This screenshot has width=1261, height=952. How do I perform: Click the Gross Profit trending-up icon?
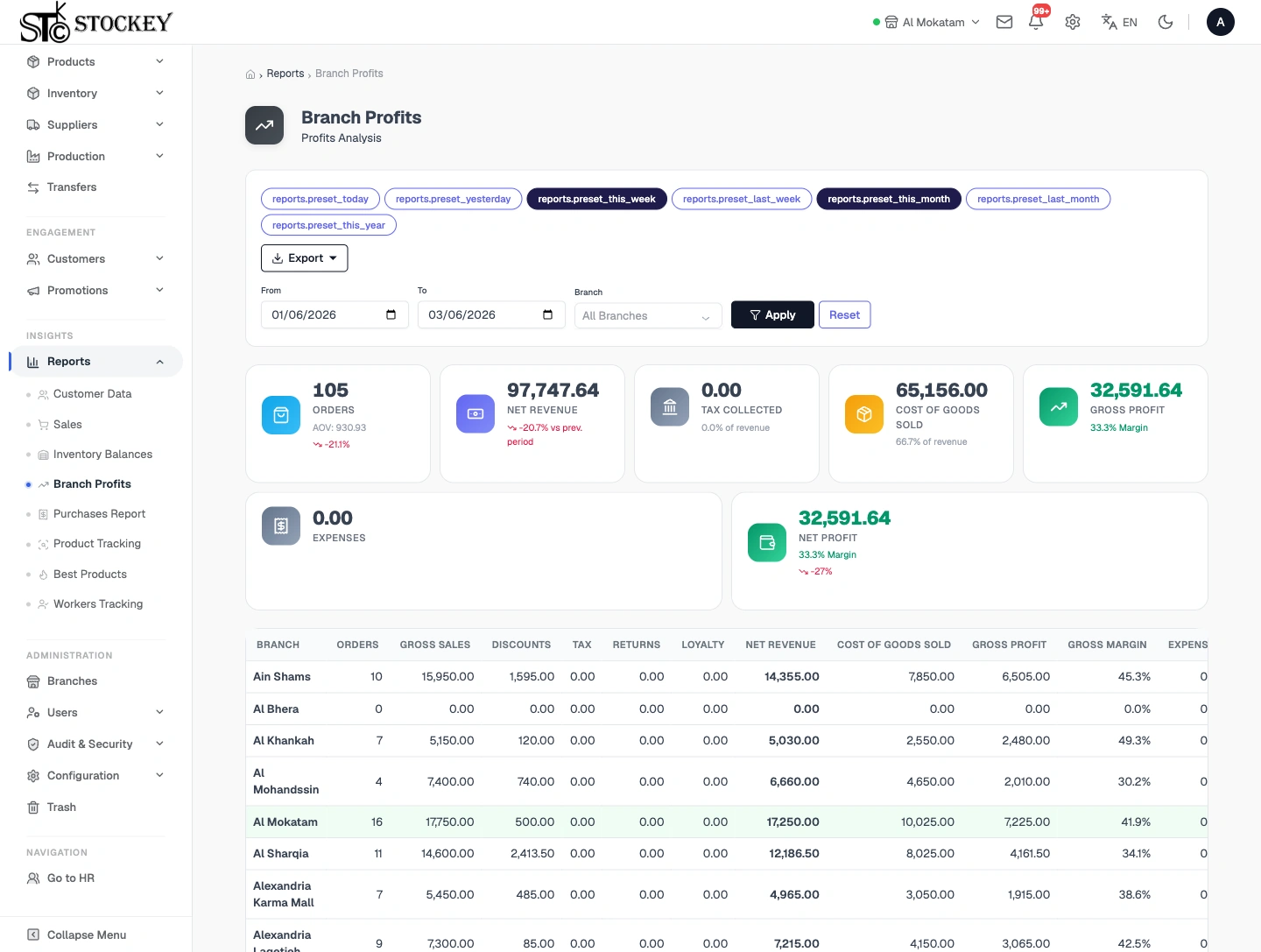click(x=1059, y=407)
